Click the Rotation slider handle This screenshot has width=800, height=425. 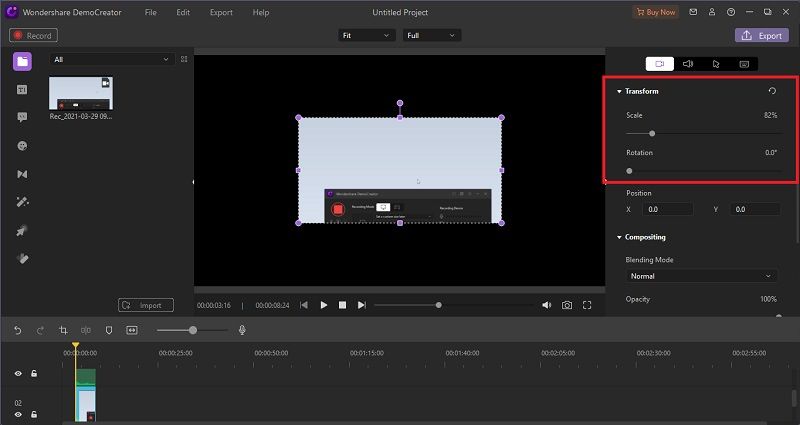629,171
